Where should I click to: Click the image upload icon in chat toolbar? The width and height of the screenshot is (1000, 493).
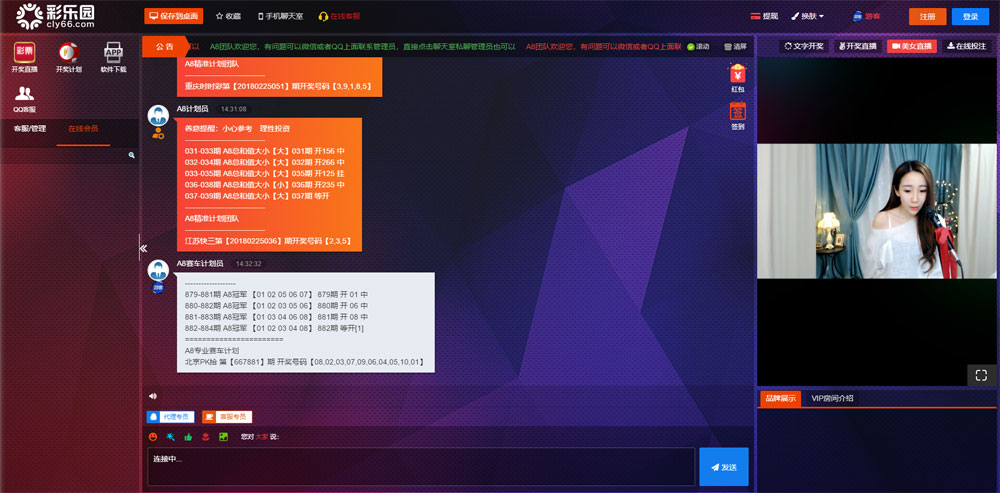tap(224, 437)
